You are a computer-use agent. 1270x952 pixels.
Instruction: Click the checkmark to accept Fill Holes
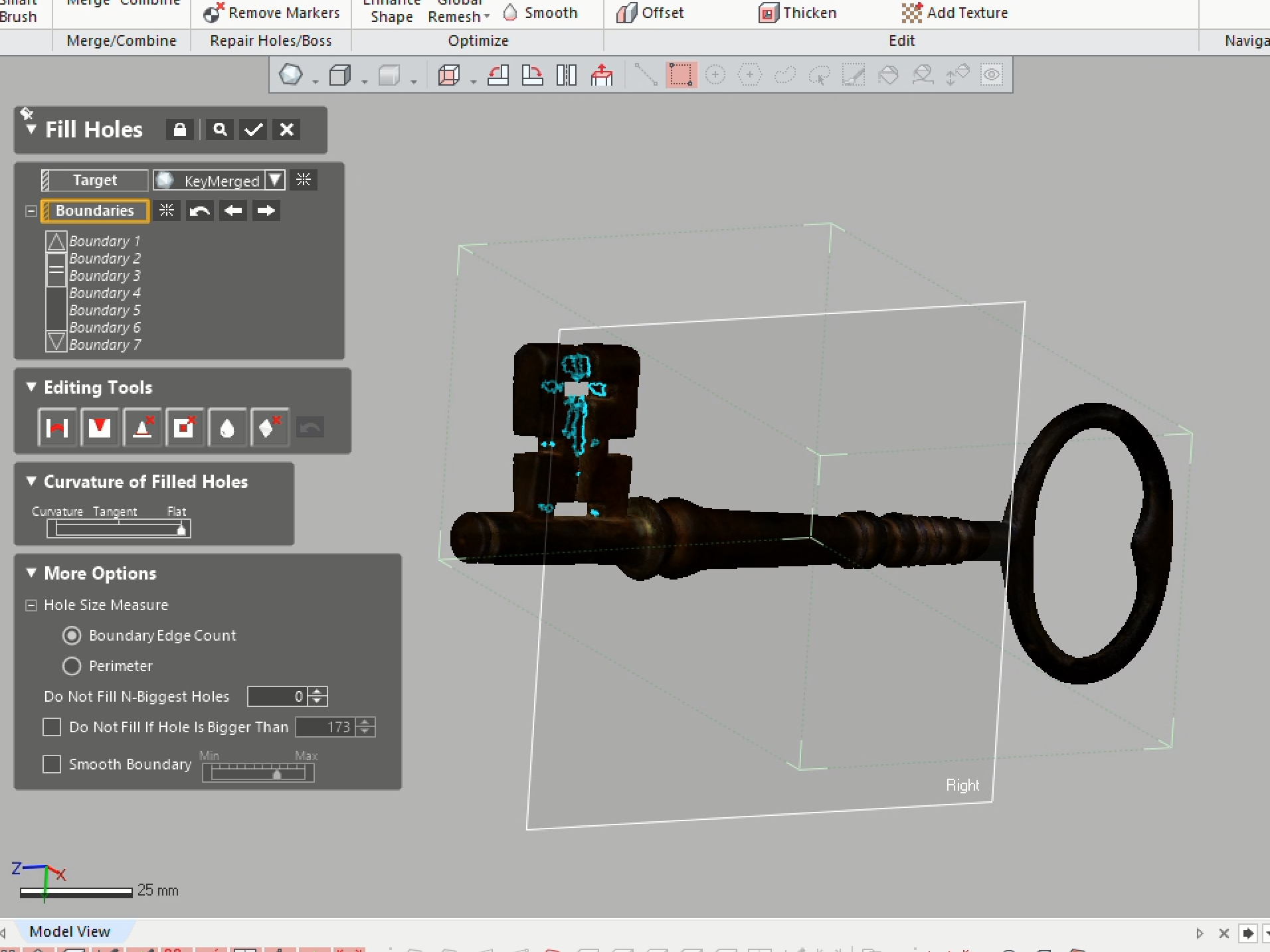click(253, 129)
